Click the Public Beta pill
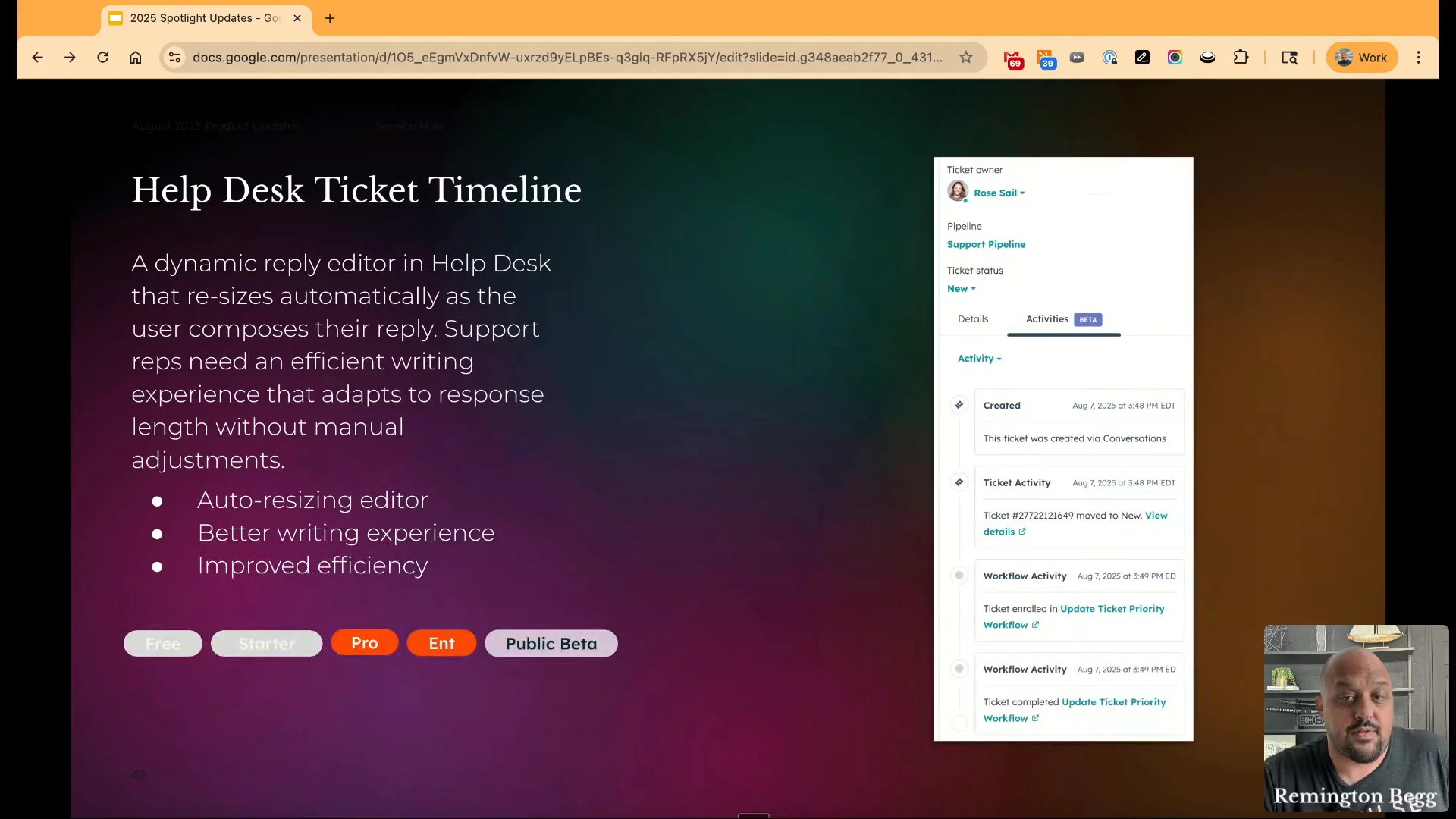This screenshot has width=1456, height=819. [551, 644]
